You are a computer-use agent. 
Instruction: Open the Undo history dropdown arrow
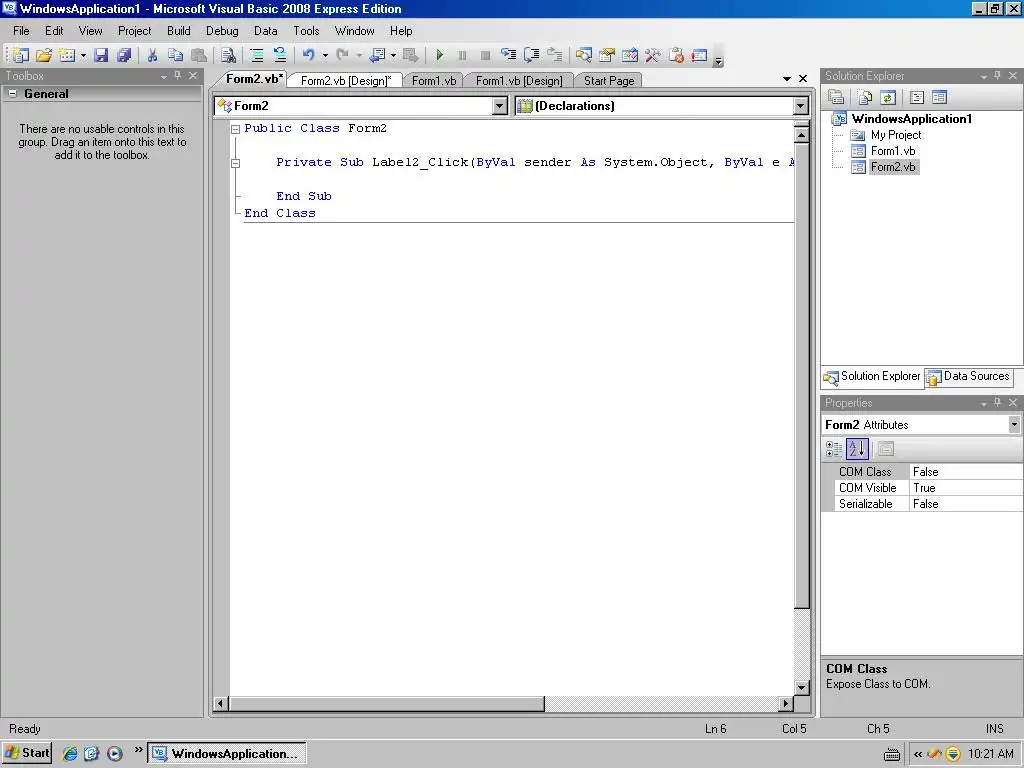click(325, 56)
